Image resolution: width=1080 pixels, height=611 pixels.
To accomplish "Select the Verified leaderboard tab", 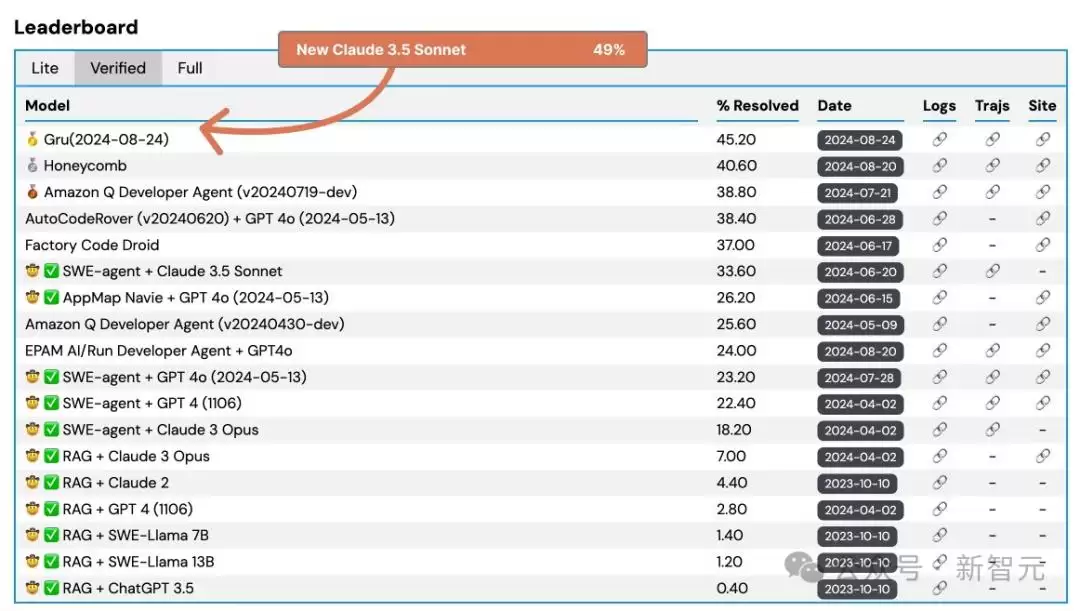I will coord(118,68).
